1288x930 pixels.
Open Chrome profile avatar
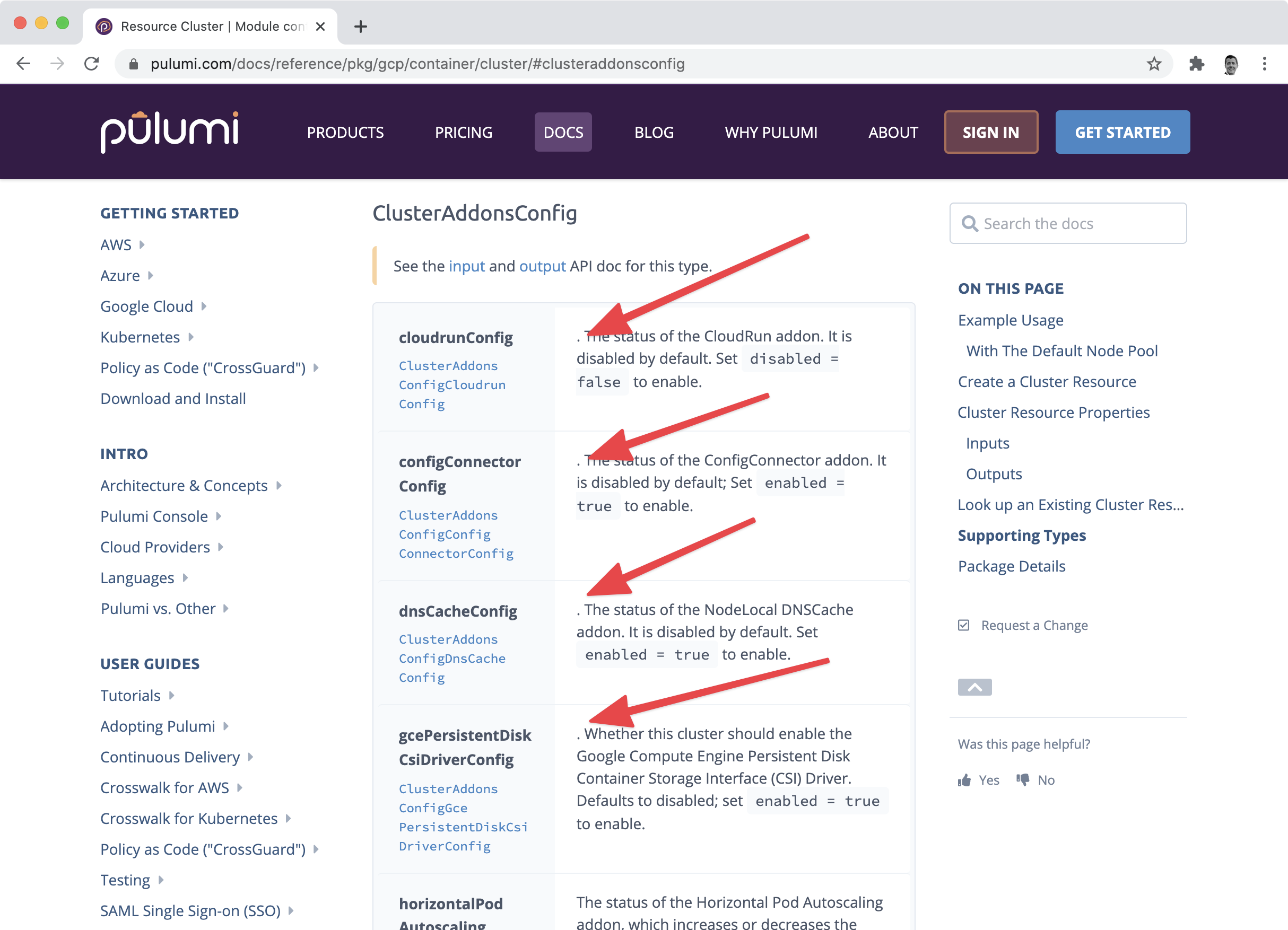1231,64
